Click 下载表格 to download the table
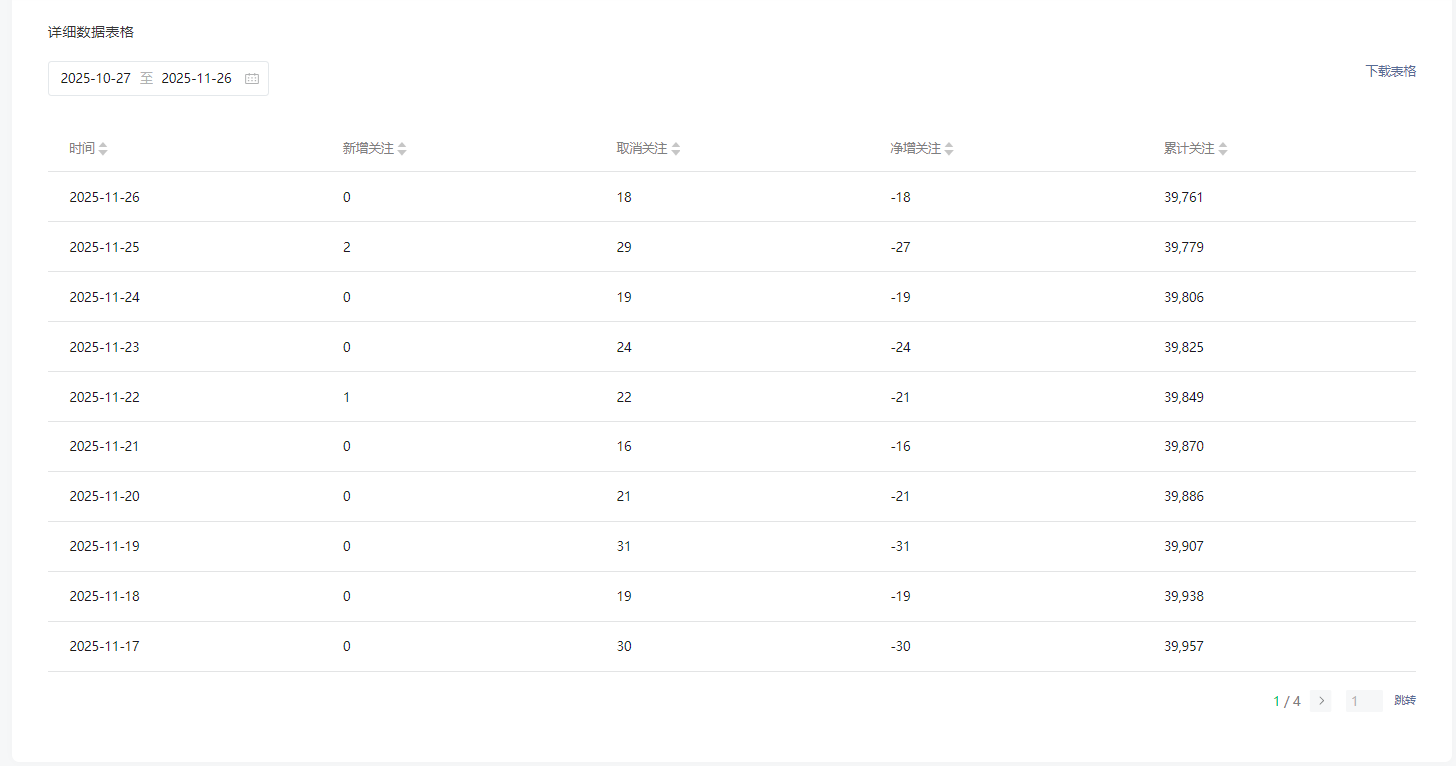The height and width of the screenshot is (766, 1456). (1390, 71)
